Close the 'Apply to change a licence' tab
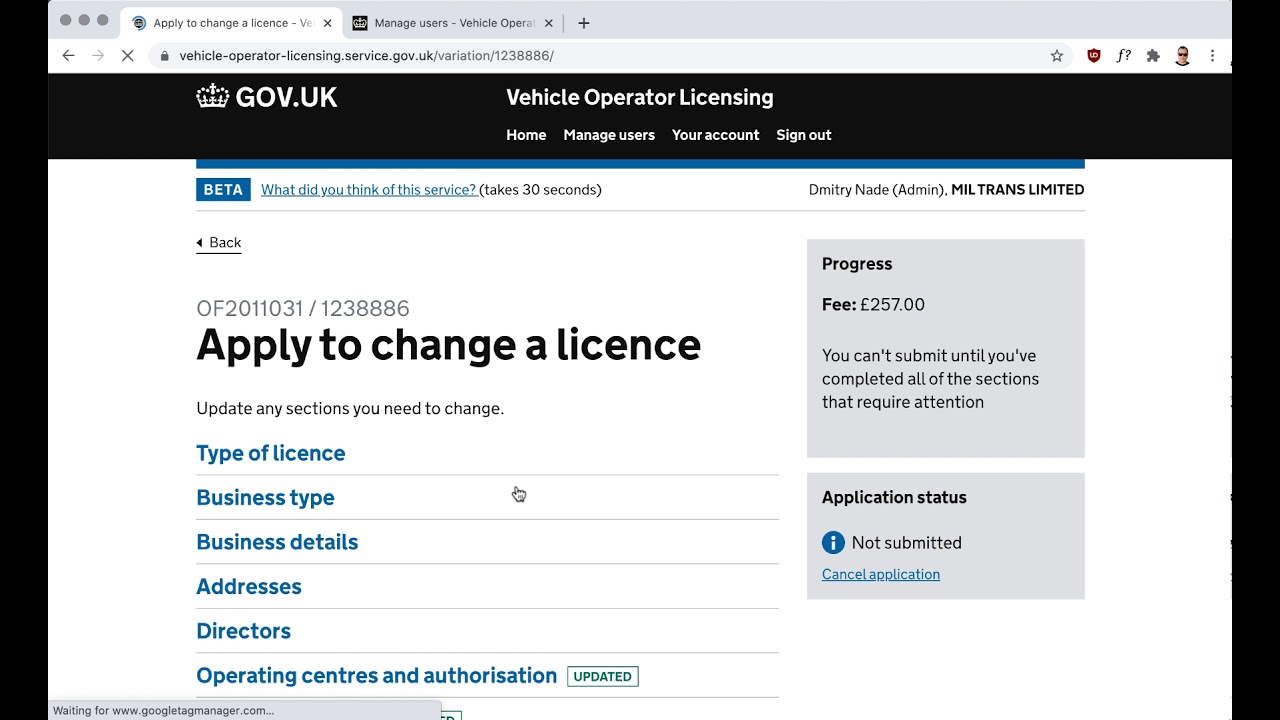The image size is (1280, 720). point(327,23)
